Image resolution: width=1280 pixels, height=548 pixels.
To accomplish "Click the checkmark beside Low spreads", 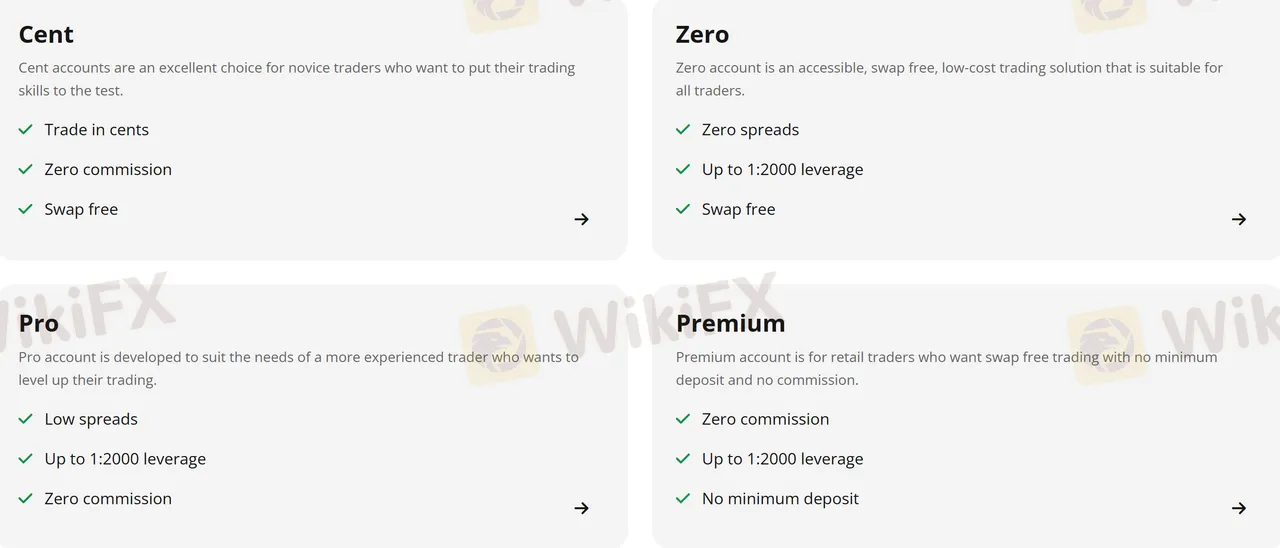I will click(x=26, y=419).
